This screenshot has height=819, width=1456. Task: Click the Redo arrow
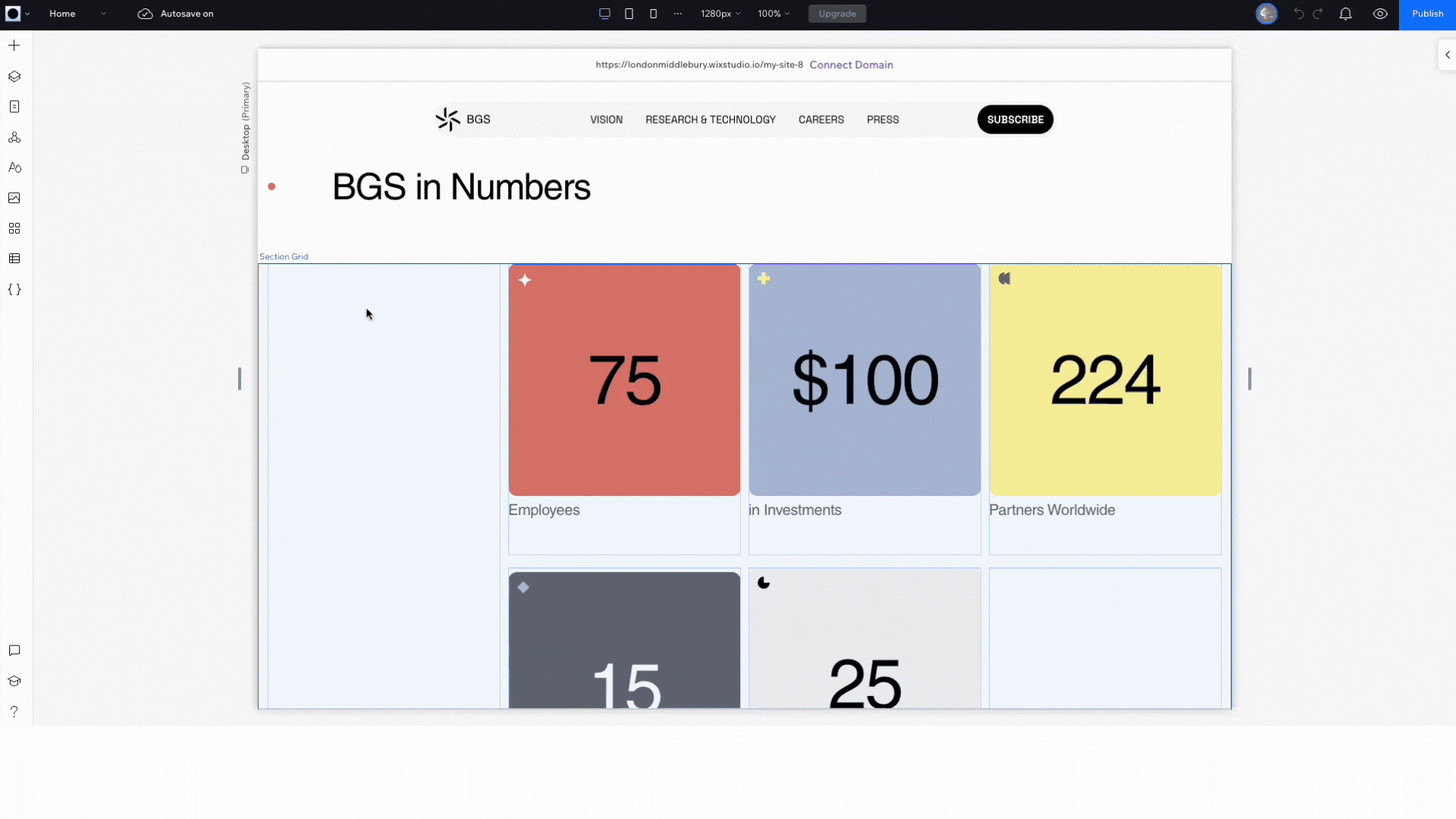[x=1318, y=14]
